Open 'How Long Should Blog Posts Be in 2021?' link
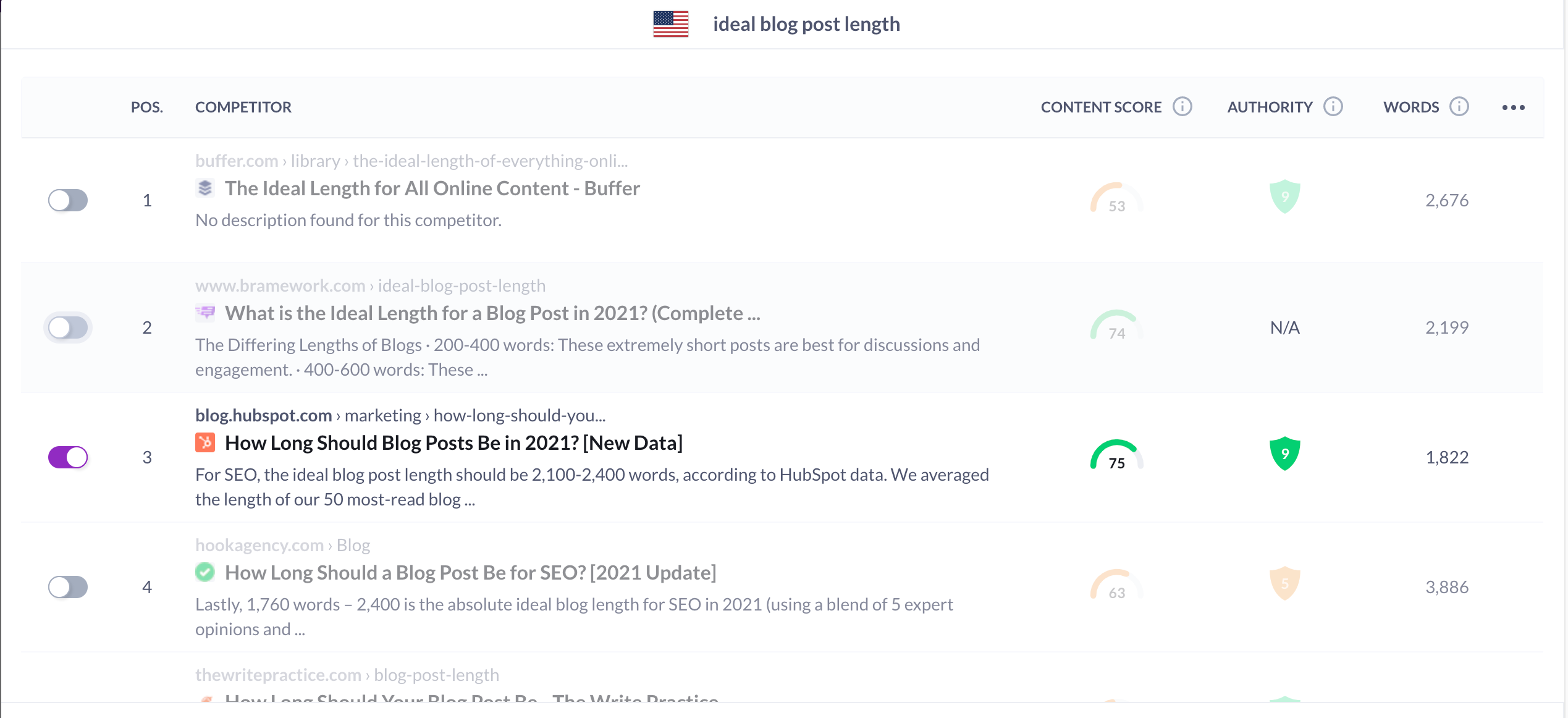Image resolution: width=1568 pixels, height=718 pixels. [x=453, y=443]
